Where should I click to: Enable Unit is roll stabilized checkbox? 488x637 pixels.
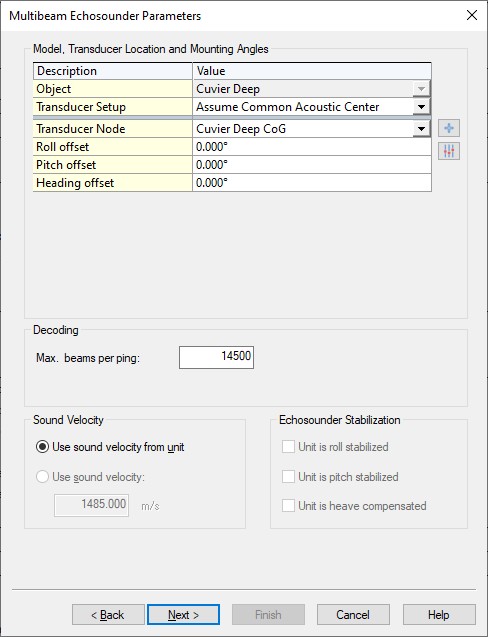(288, 447)
